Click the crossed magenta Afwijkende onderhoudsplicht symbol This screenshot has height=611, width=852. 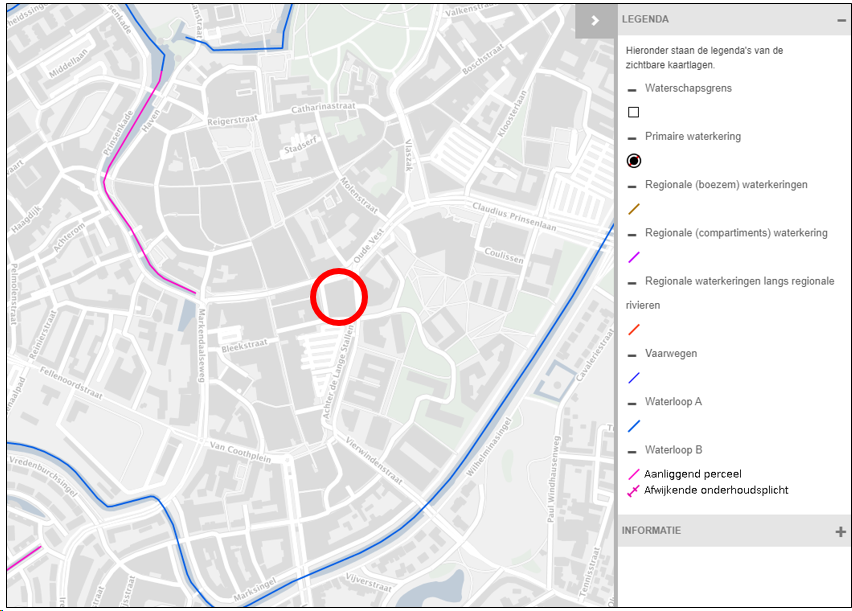coord(633,491)
